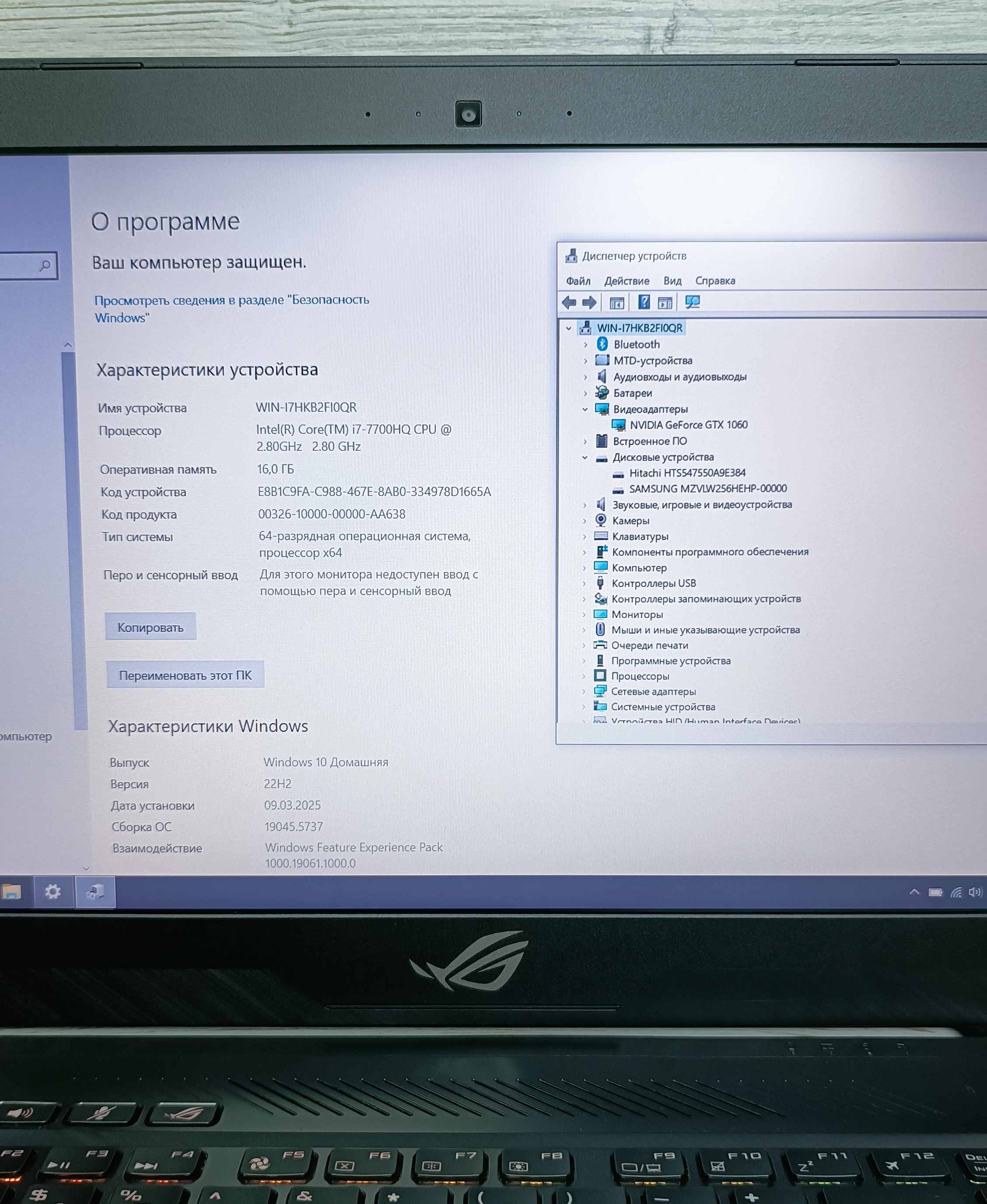
Task: Expand the Bluetooth category
Action: click(586, 344)
